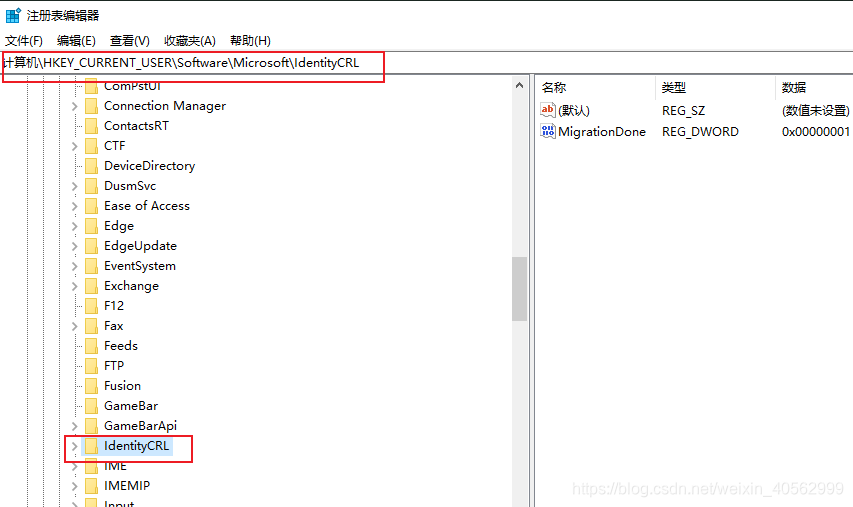Open the 查看(V) menu
The width and height of the screenshot is (853, 507).
pyautogui.click(x=129, y=41)
